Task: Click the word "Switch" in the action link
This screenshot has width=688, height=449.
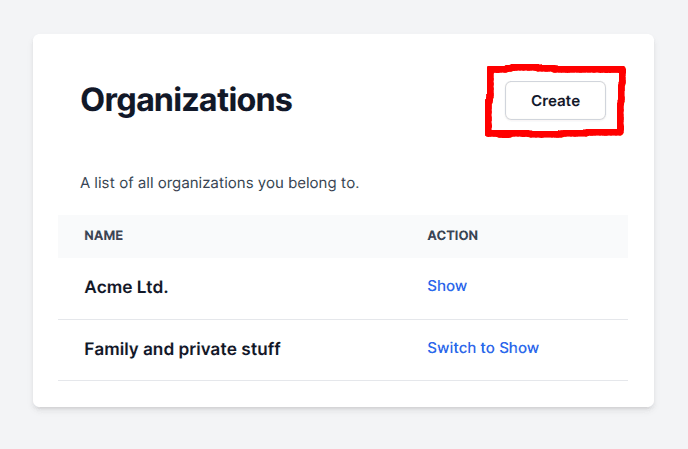Action: (452, 348)
